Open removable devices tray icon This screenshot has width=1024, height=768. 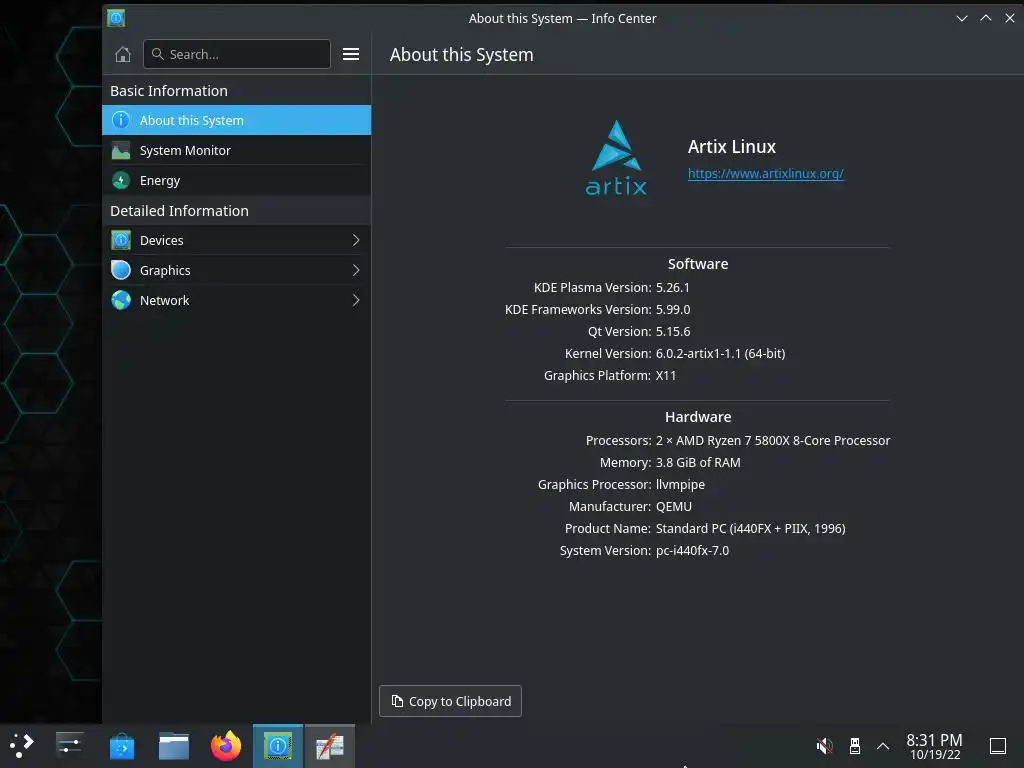coord(854,746)
